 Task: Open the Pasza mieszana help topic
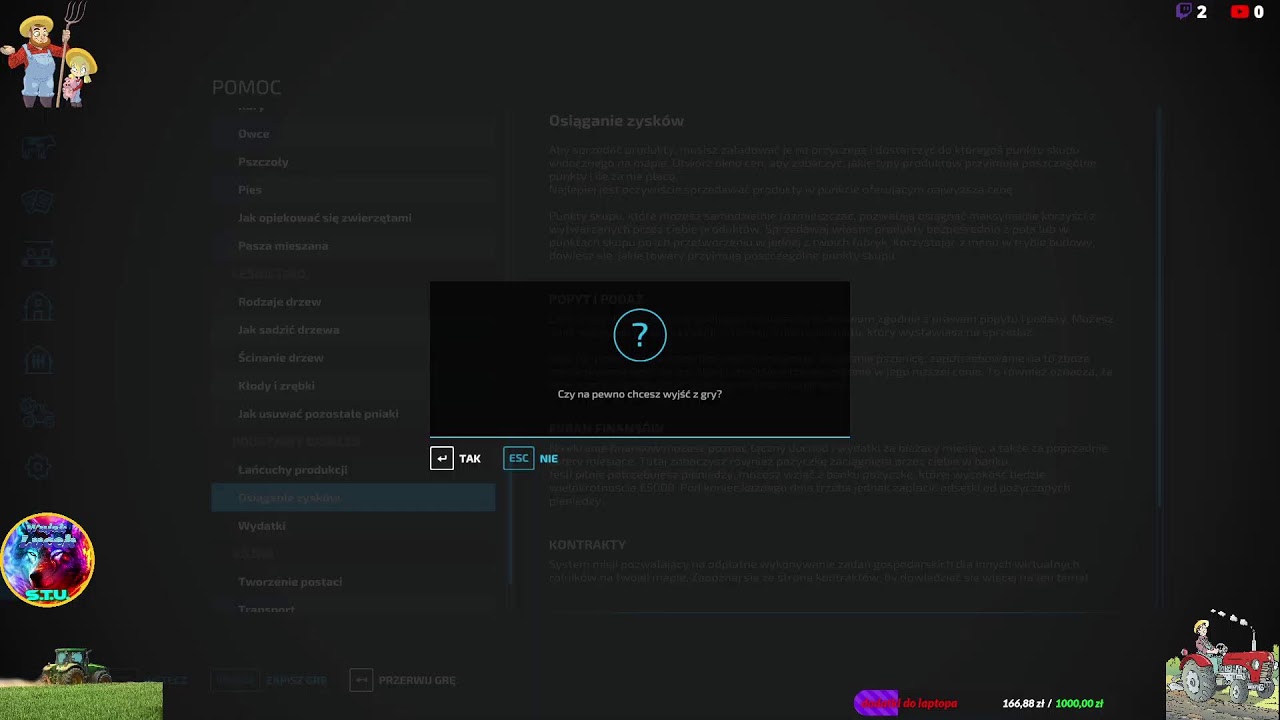(353, 245)
